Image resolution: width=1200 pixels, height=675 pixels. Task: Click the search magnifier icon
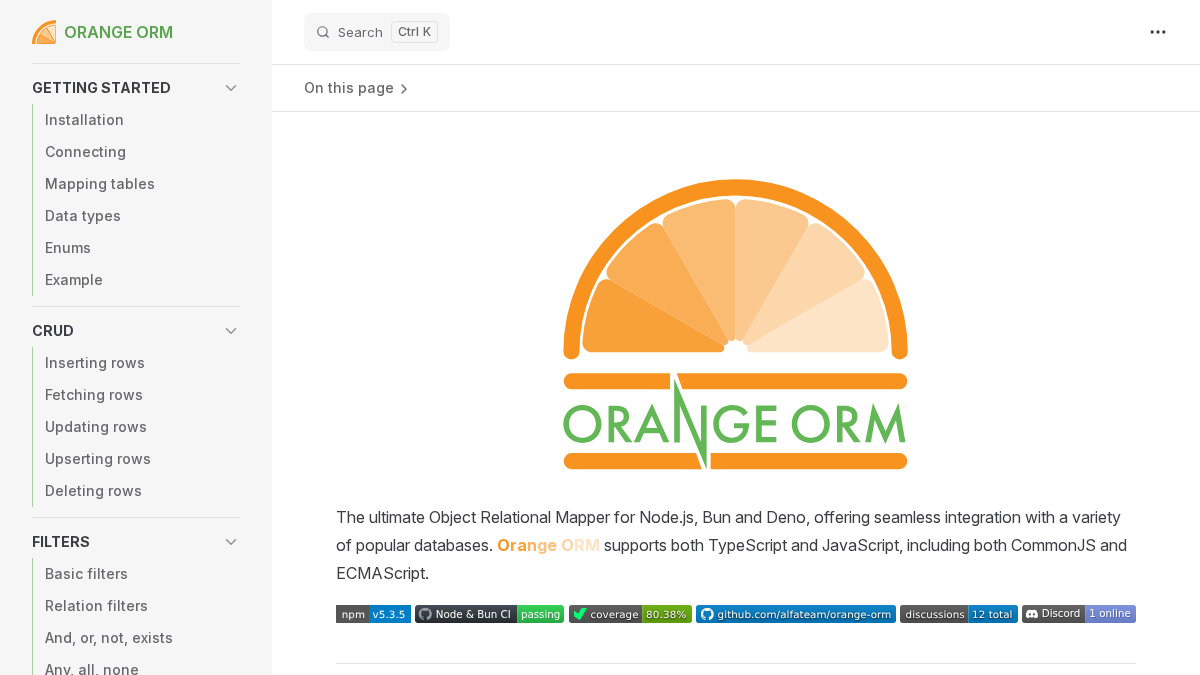point(323,32)
